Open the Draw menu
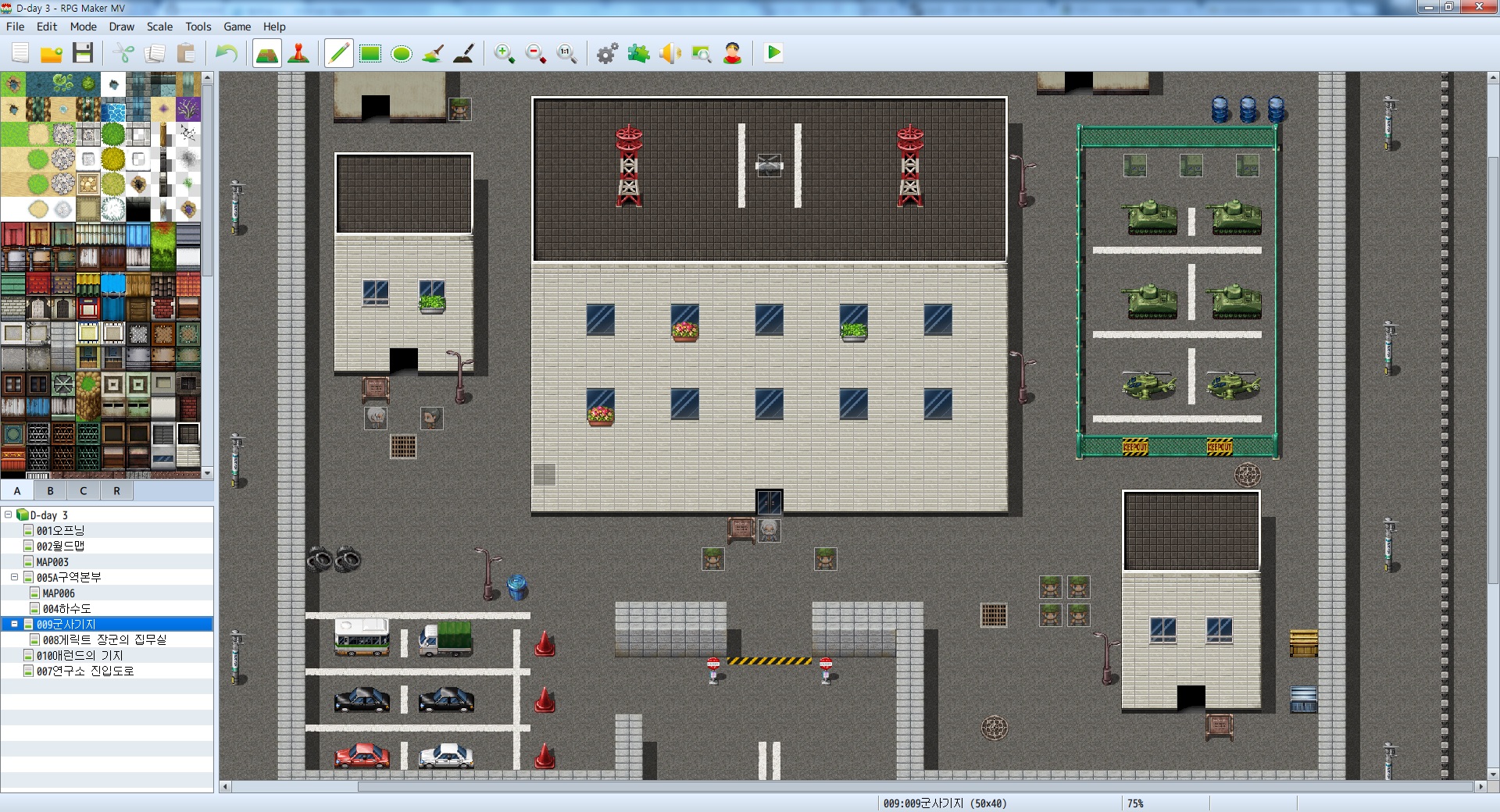 click(122, 27)
